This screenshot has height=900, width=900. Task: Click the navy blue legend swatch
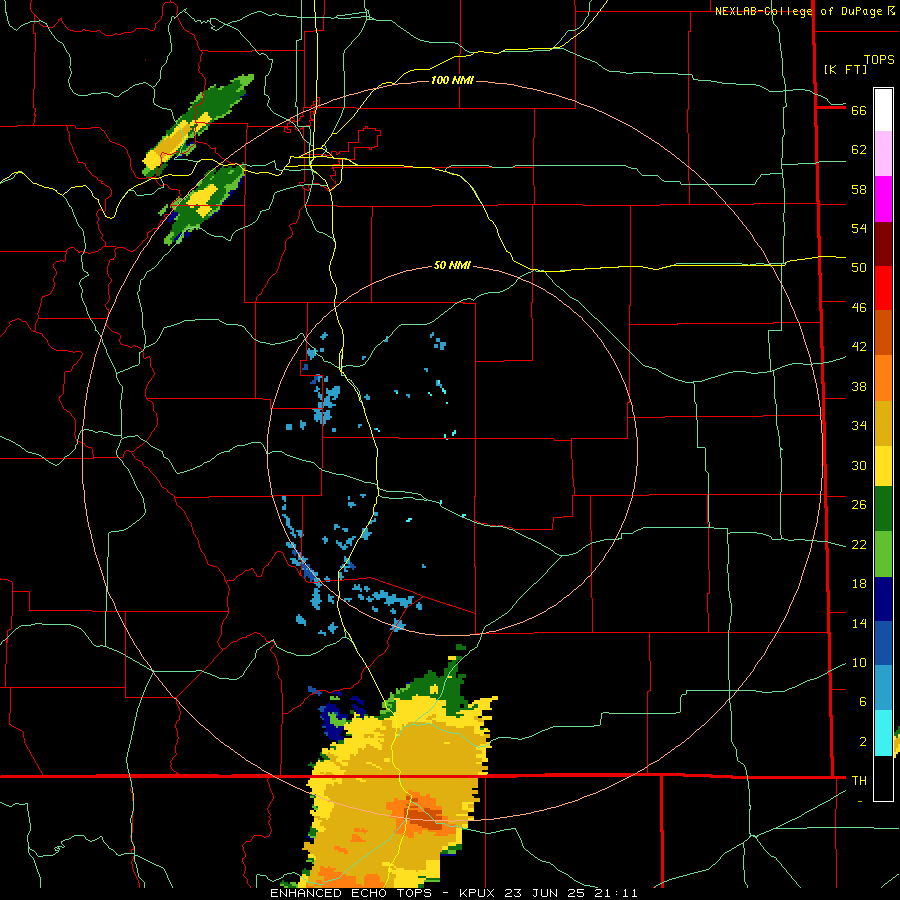[883, 599]
